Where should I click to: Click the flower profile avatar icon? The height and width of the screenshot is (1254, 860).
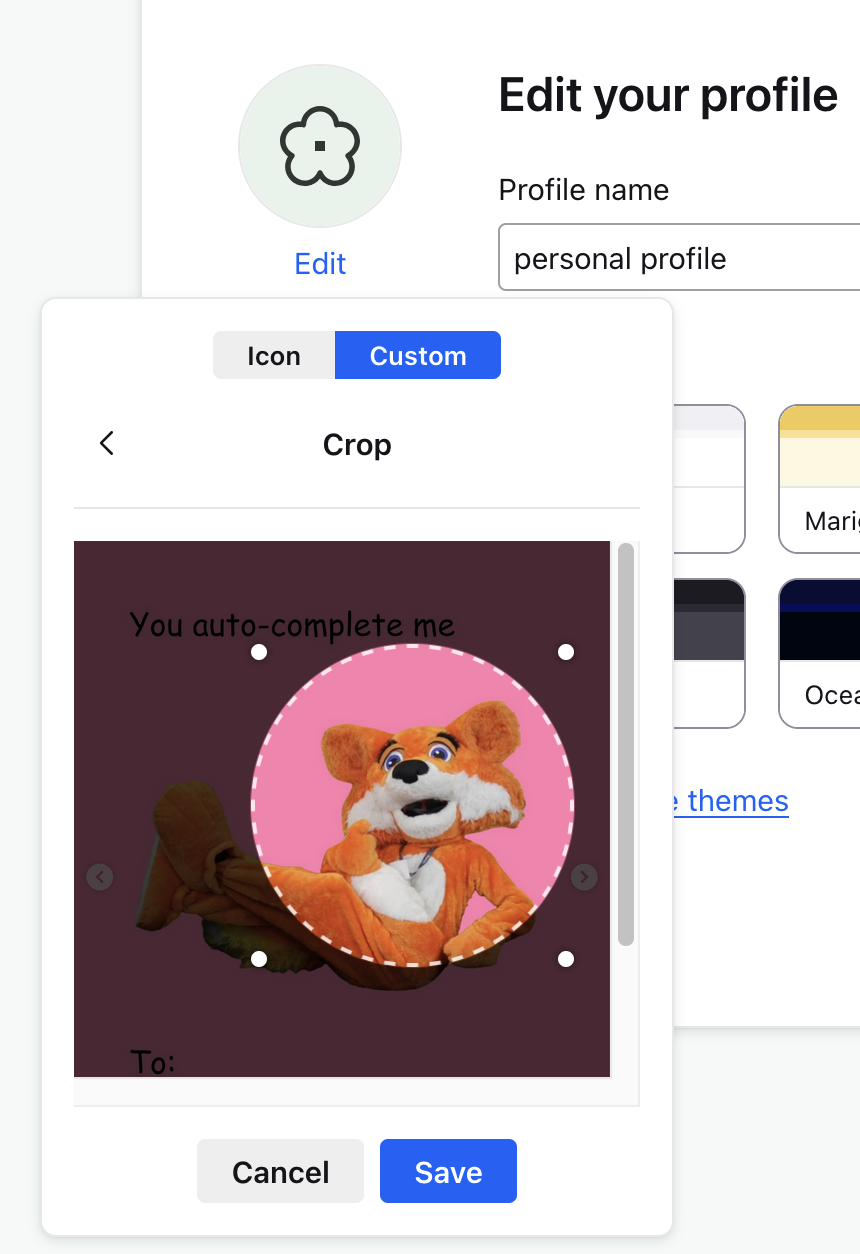(x=319, y=147)
